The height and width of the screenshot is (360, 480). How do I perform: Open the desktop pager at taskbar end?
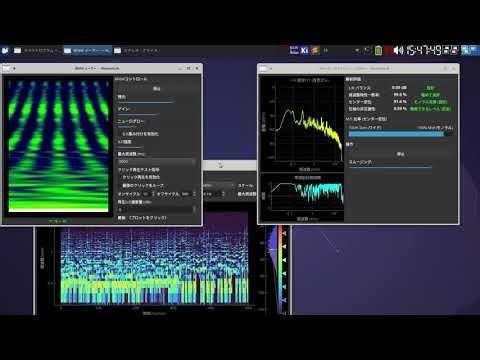470,50
